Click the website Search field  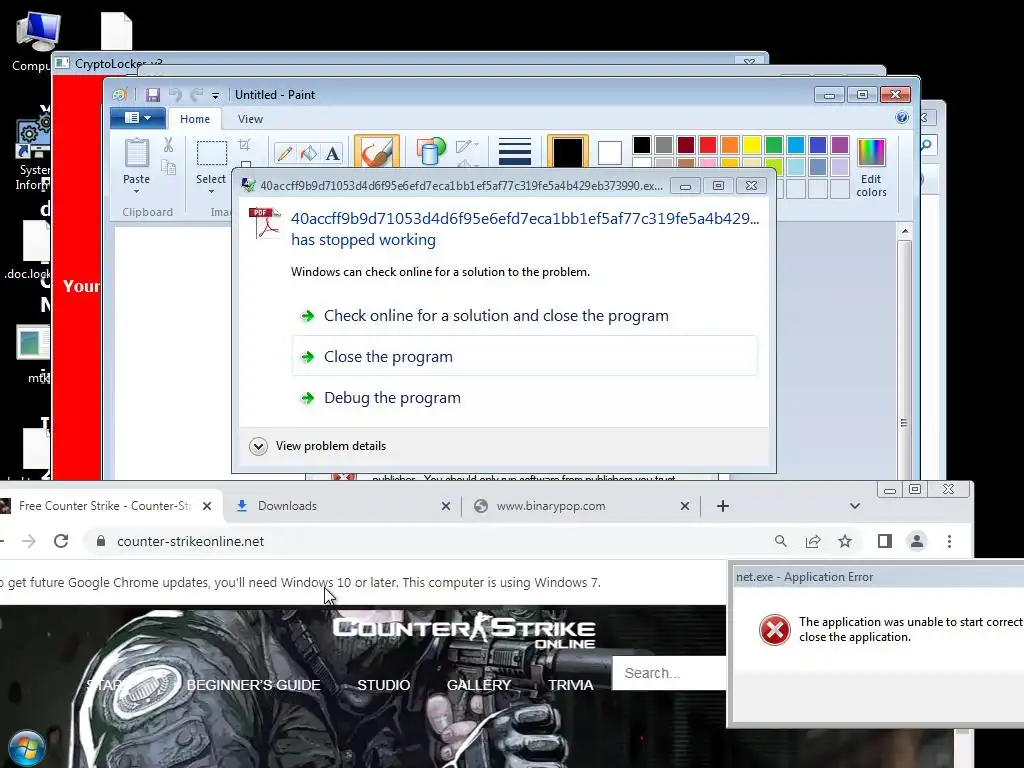coord(669,673)
